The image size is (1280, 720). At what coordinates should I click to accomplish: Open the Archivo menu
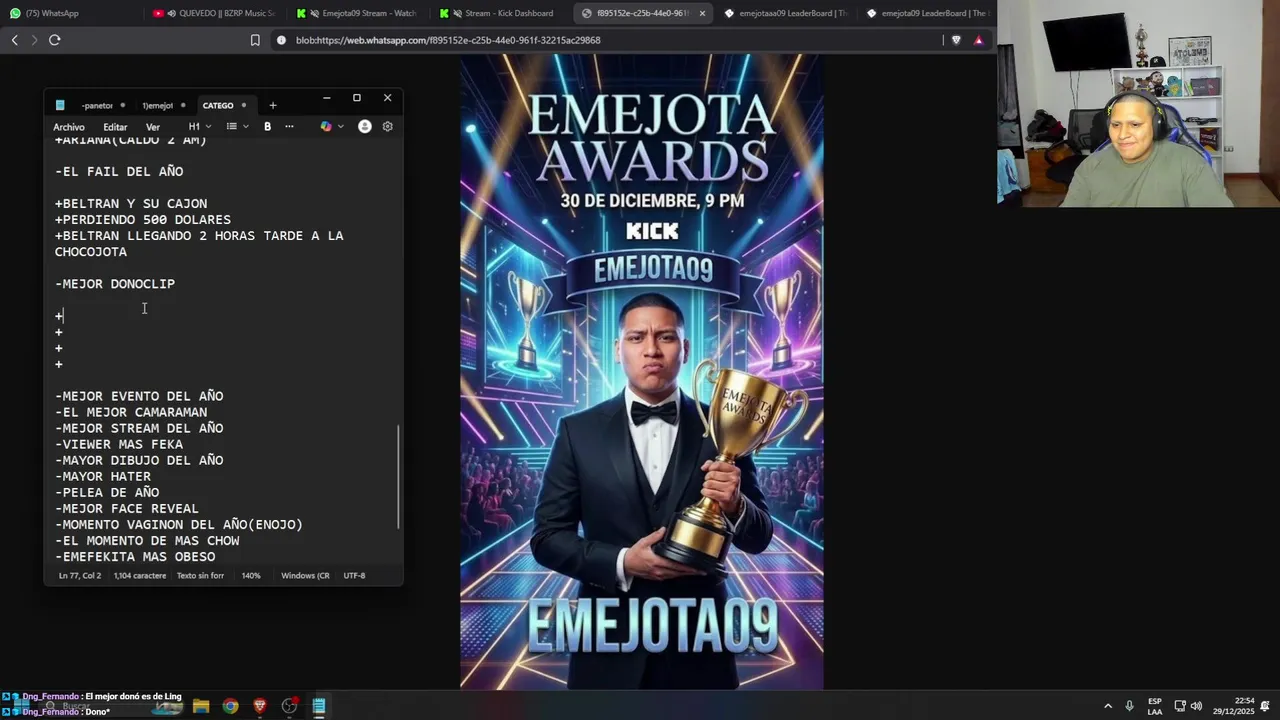69,127
